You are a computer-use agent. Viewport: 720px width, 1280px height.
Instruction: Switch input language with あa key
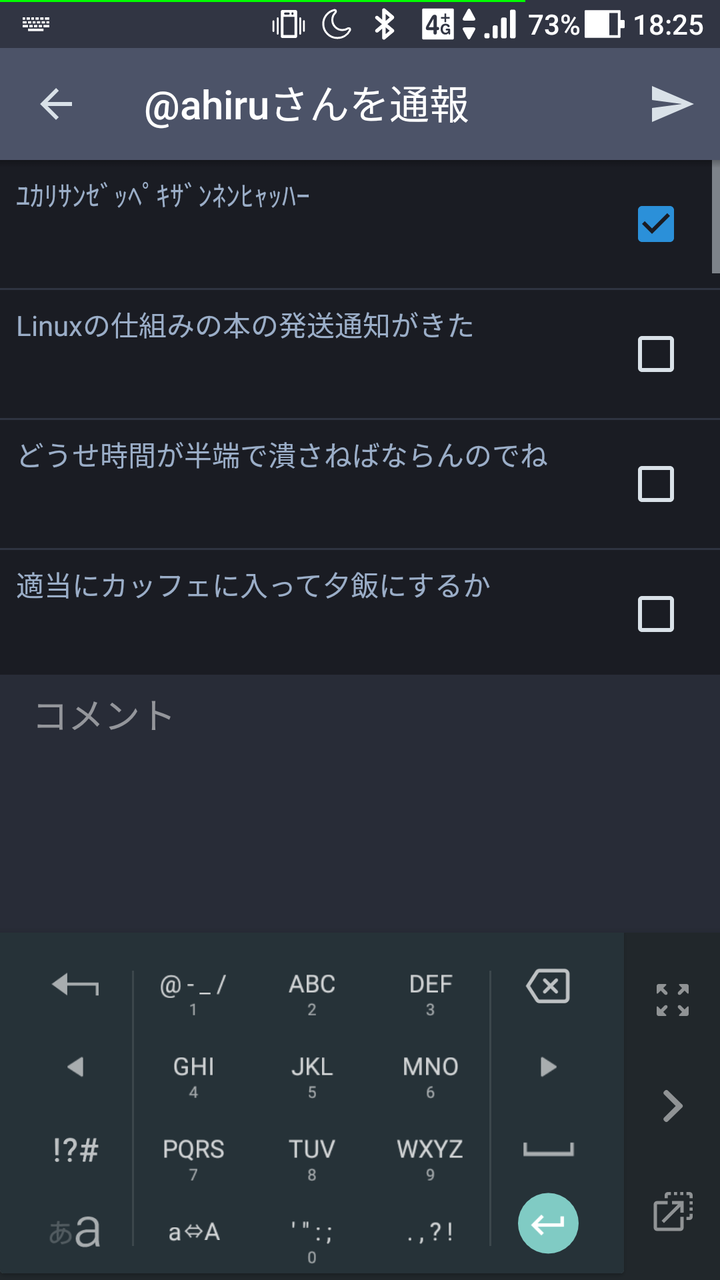pos(75,1231)
